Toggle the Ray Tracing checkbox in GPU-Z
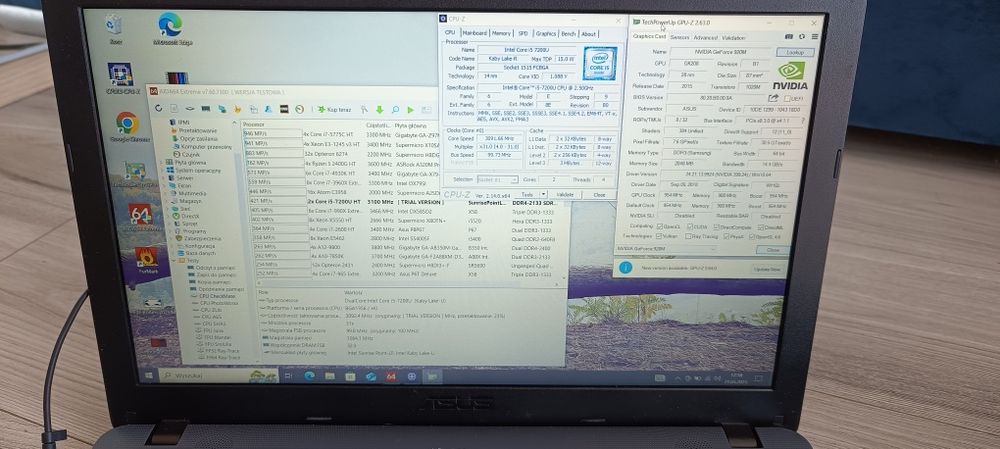1000x449 pixels. click(688, 237)
